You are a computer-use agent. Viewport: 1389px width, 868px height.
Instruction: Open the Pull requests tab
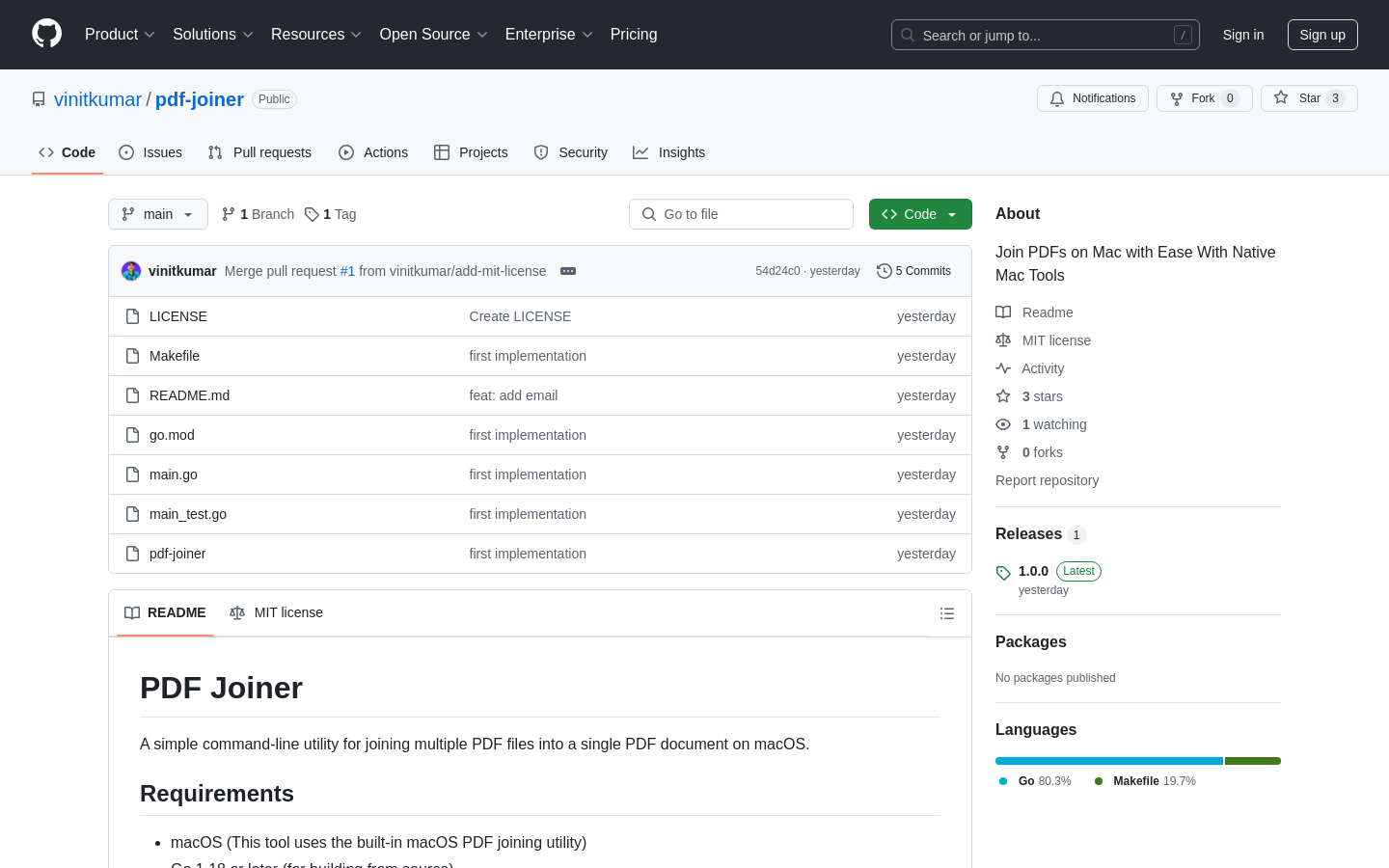(259, 152)
